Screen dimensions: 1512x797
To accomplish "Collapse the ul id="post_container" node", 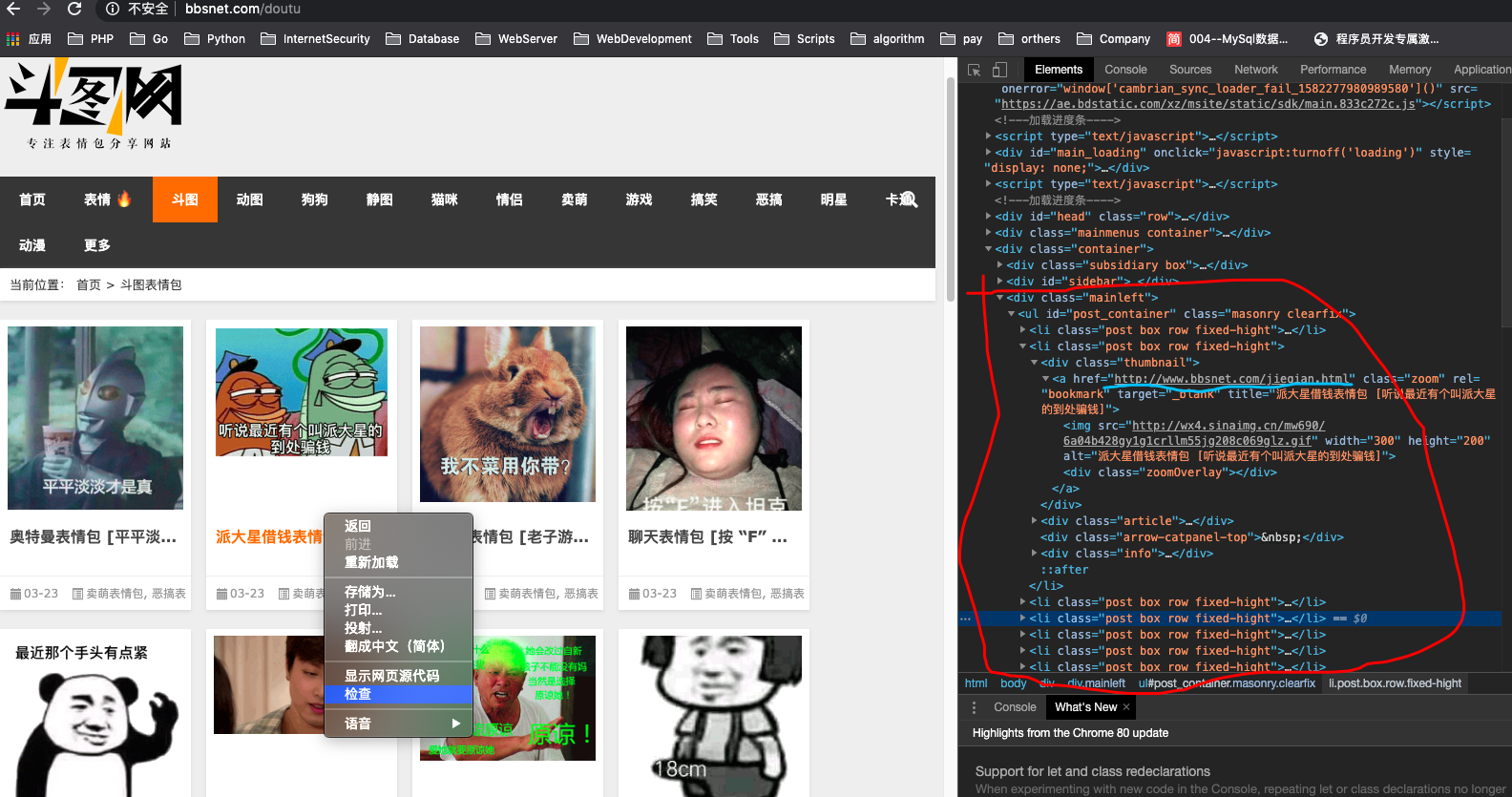I will click(x=1011, y=314).
